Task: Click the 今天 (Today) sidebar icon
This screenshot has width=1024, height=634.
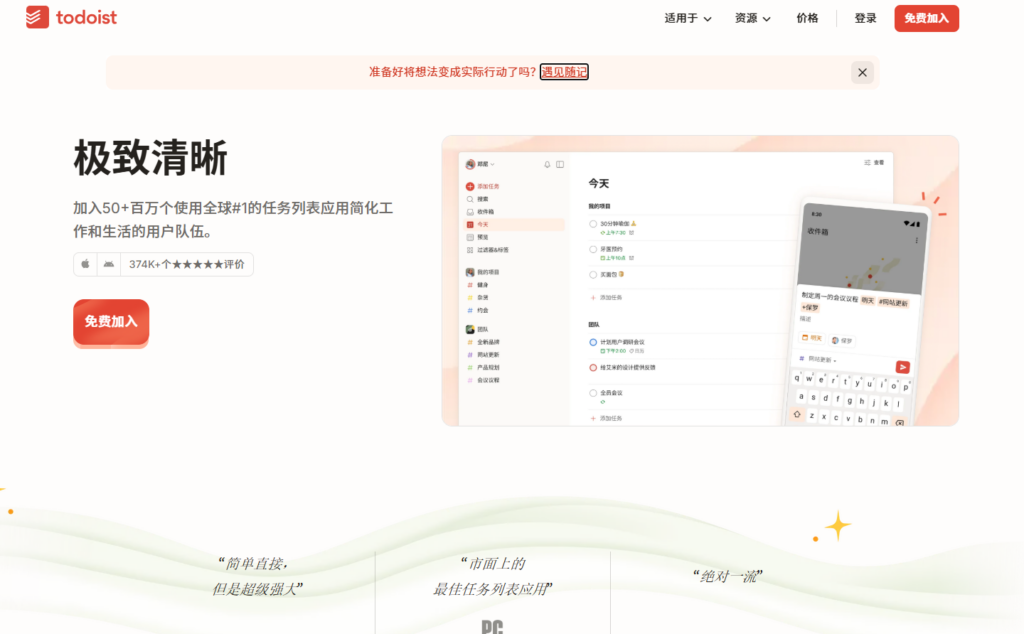Action: click(468, 222)
